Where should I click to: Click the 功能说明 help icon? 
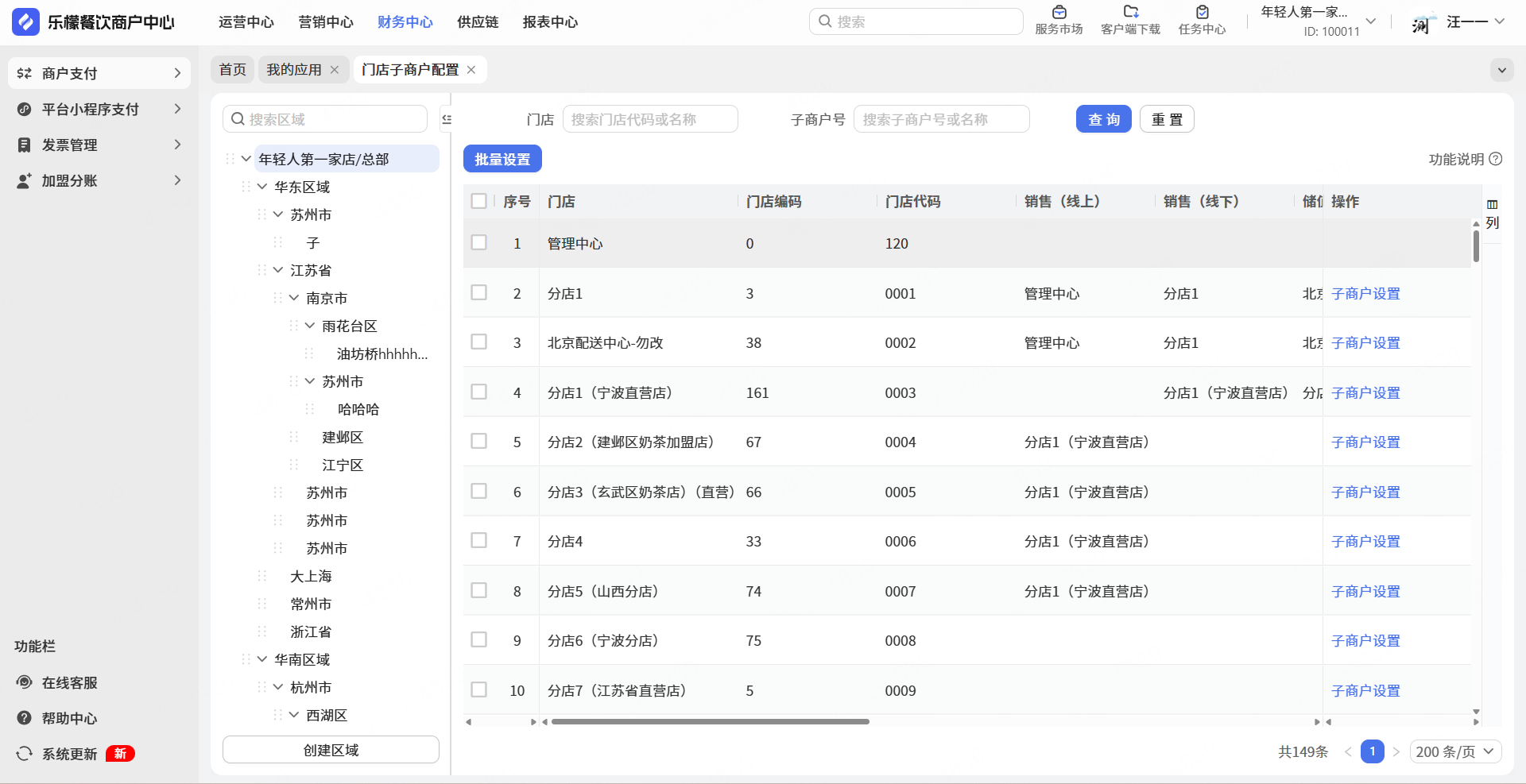tap(1495, 159)
